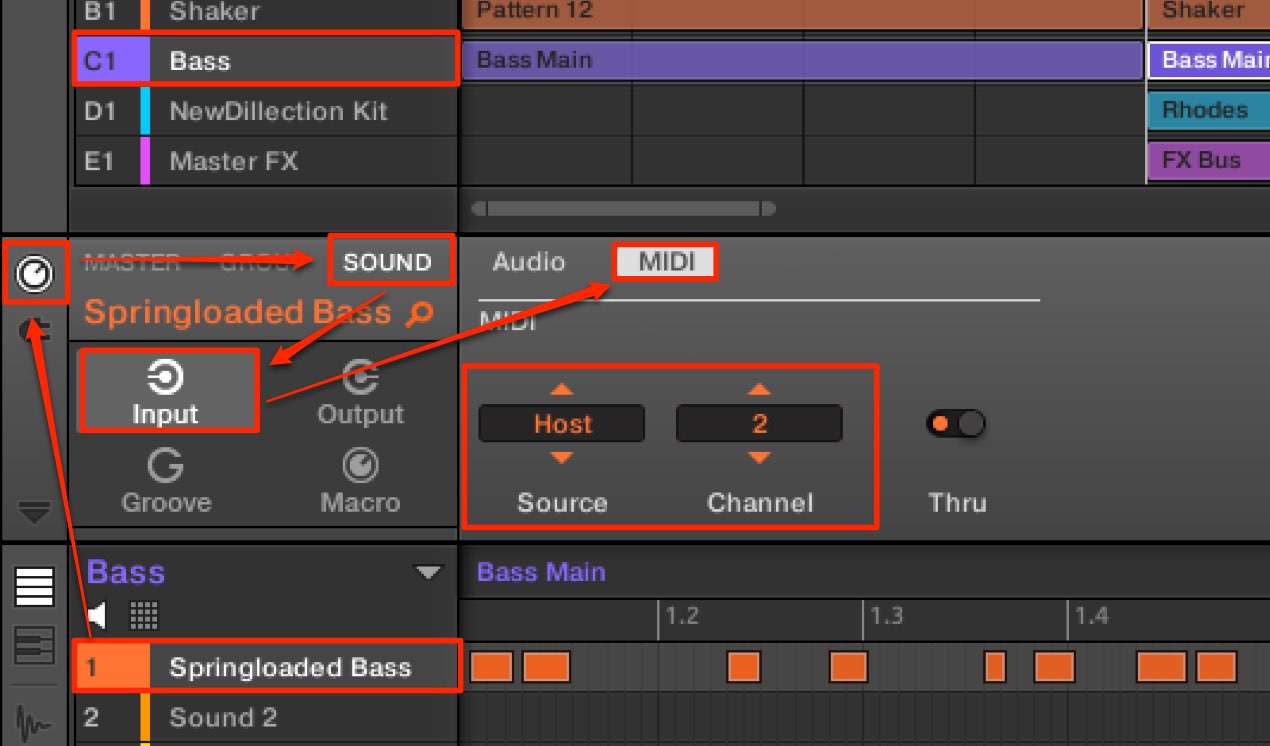Select the B1 Shaker group
Image resolution: width=1270 pixels, height=746 pixels.
tap(266, 14)
